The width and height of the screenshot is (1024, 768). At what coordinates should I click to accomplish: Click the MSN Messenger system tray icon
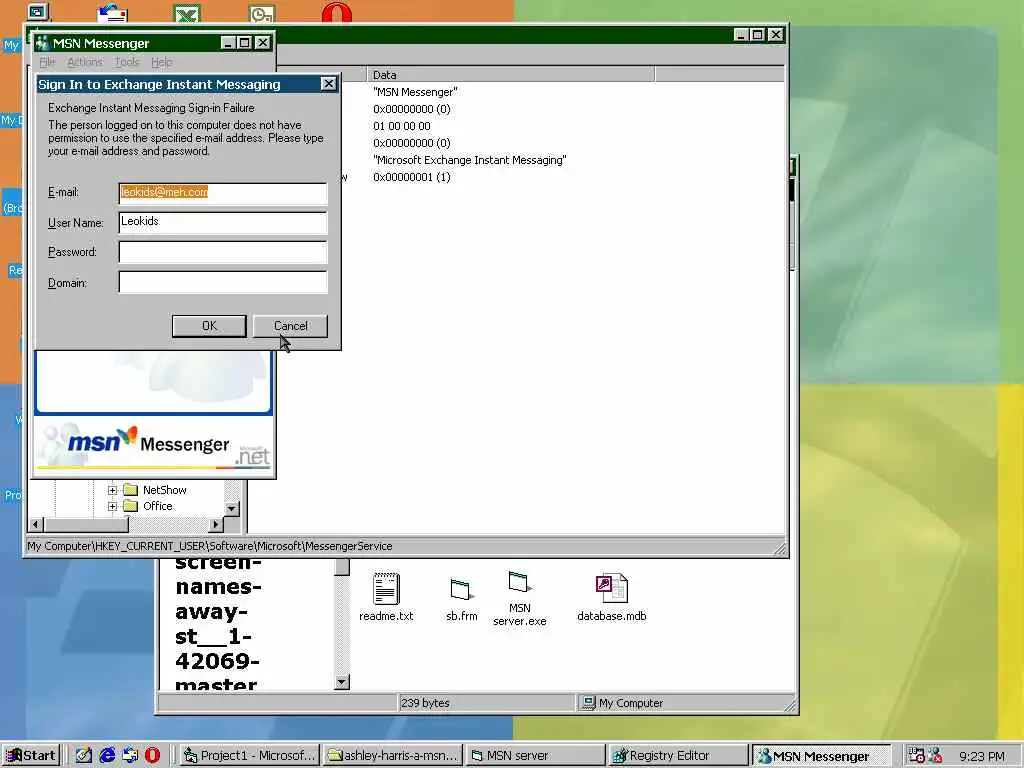pos(935,755)
